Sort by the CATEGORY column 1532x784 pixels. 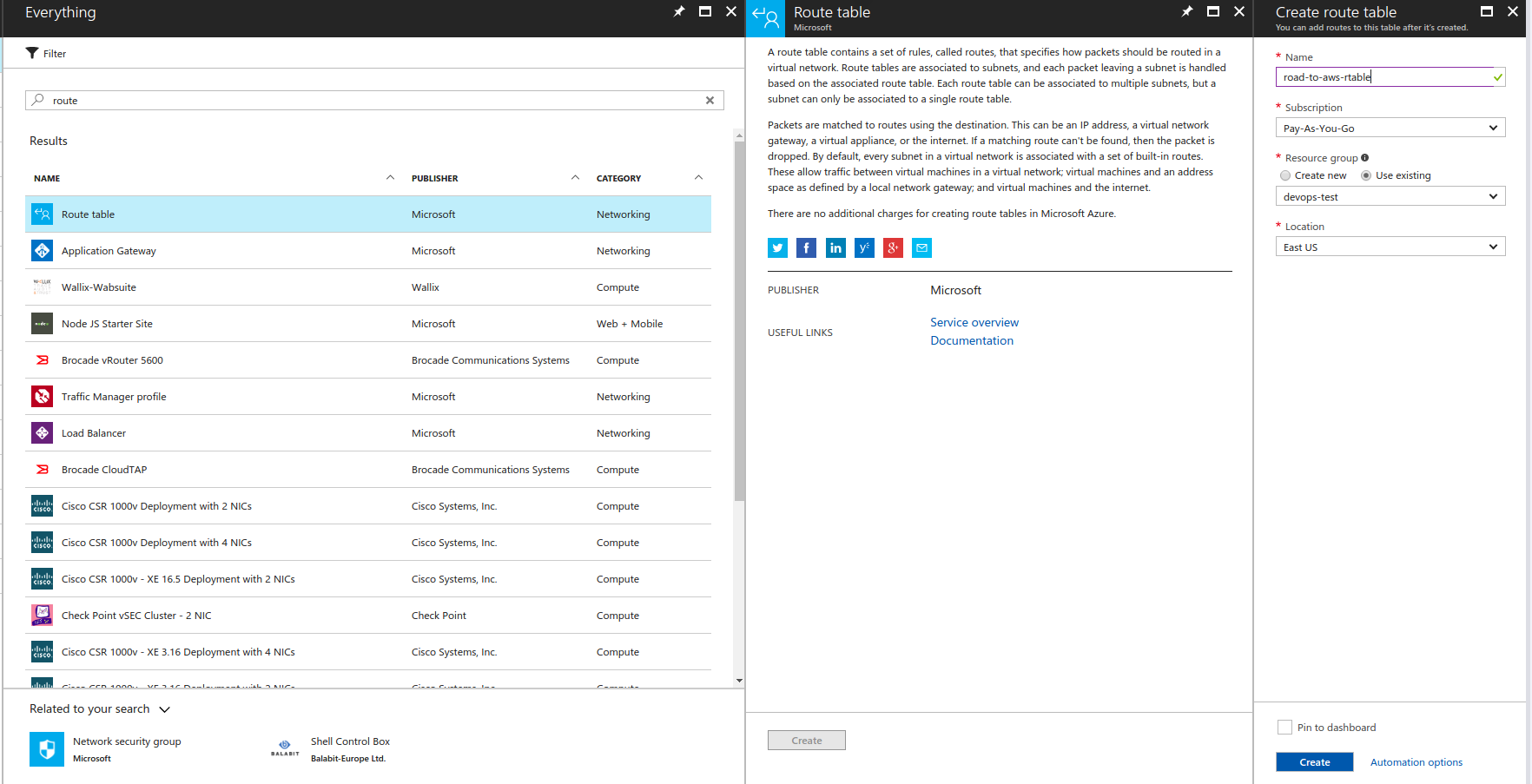coord(618,178)
